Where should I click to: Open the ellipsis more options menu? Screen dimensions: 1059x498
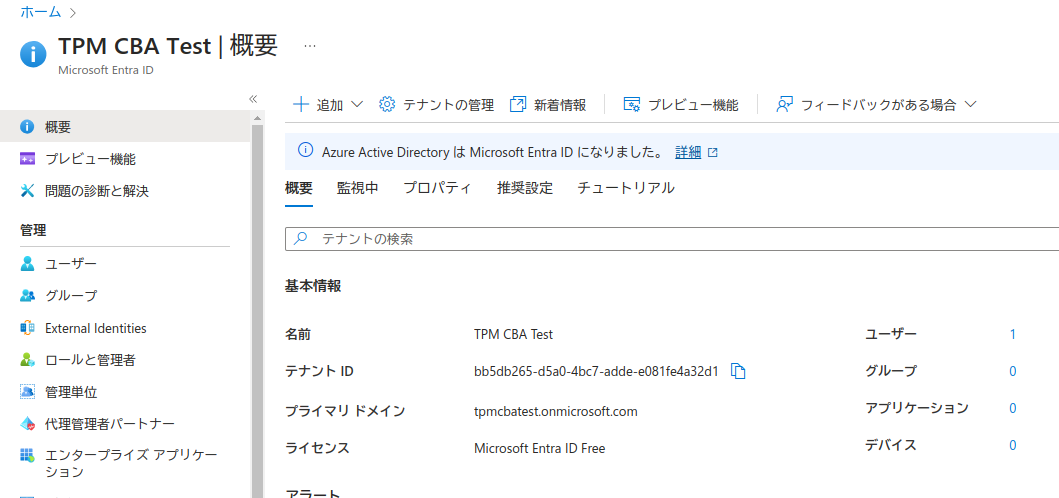click(310, 46)
